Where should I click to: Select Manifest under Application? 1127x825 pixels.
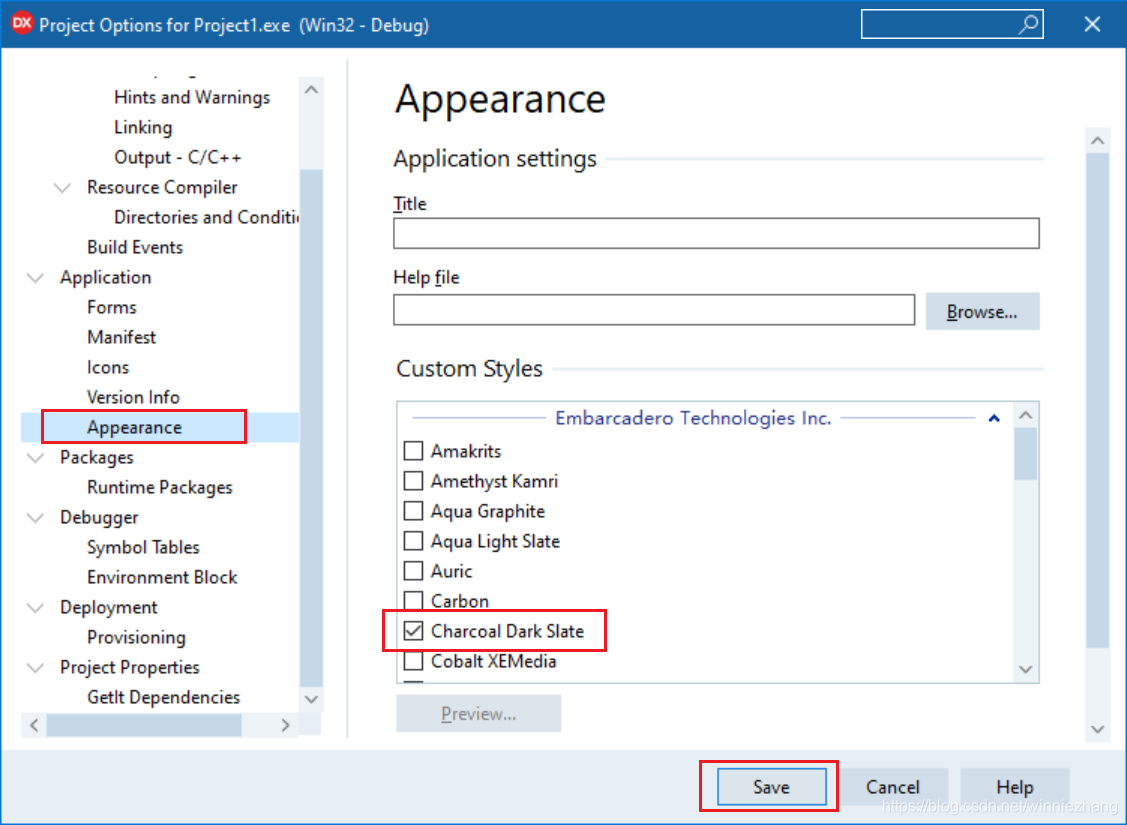[121, 337]
